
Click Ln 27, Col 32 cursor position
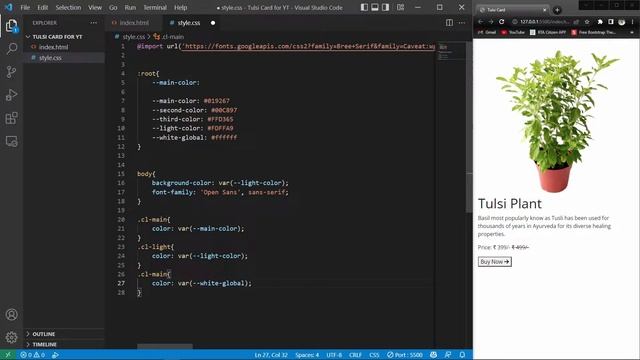pyautogui.click(x=271, y=355)
